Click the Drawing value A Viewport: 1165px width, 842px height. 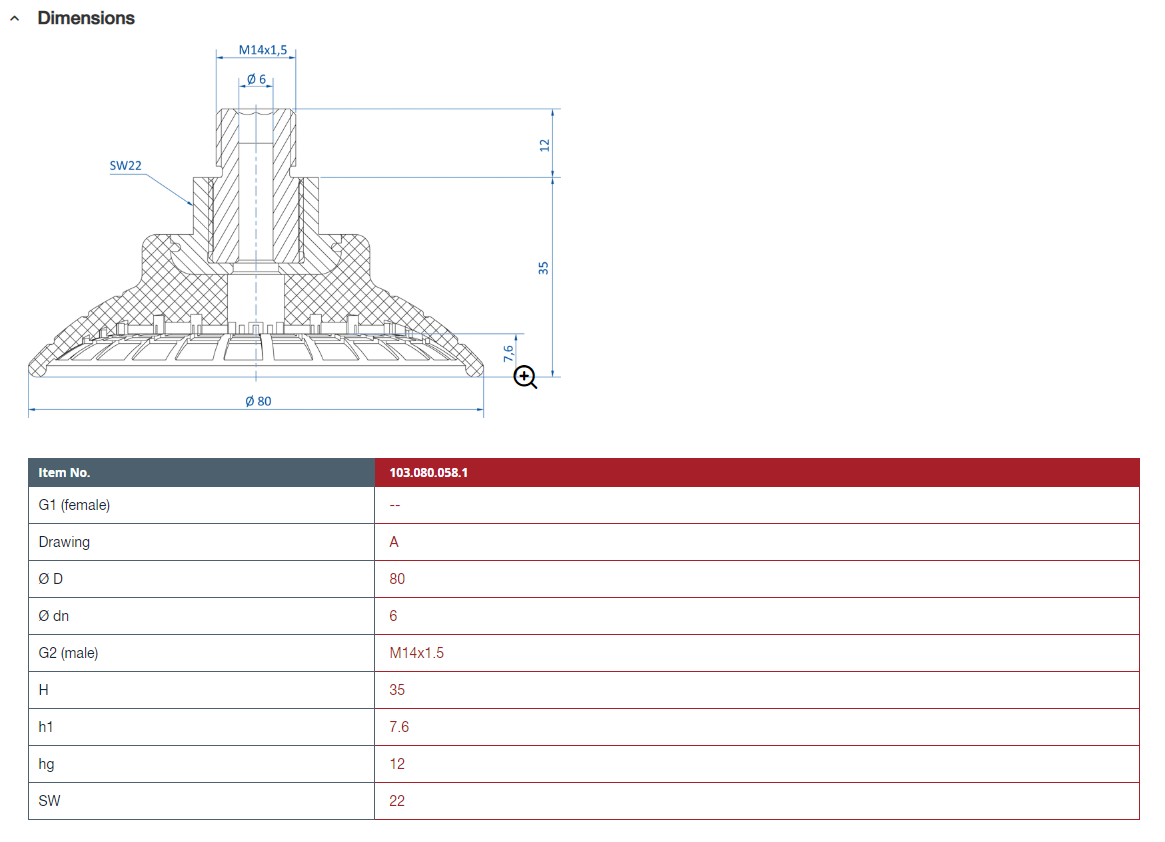(394, 542)
